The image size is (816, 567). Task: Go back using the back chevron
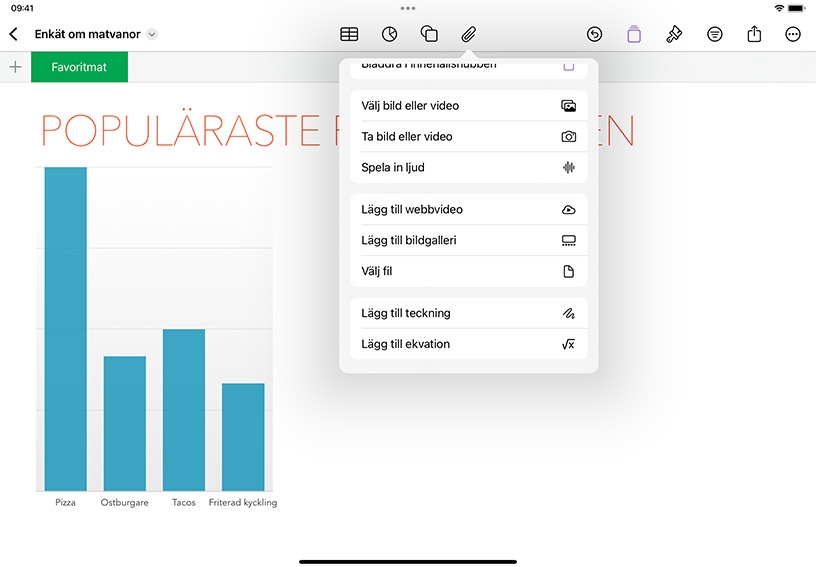pyautogui.click(x=14, y=34)
